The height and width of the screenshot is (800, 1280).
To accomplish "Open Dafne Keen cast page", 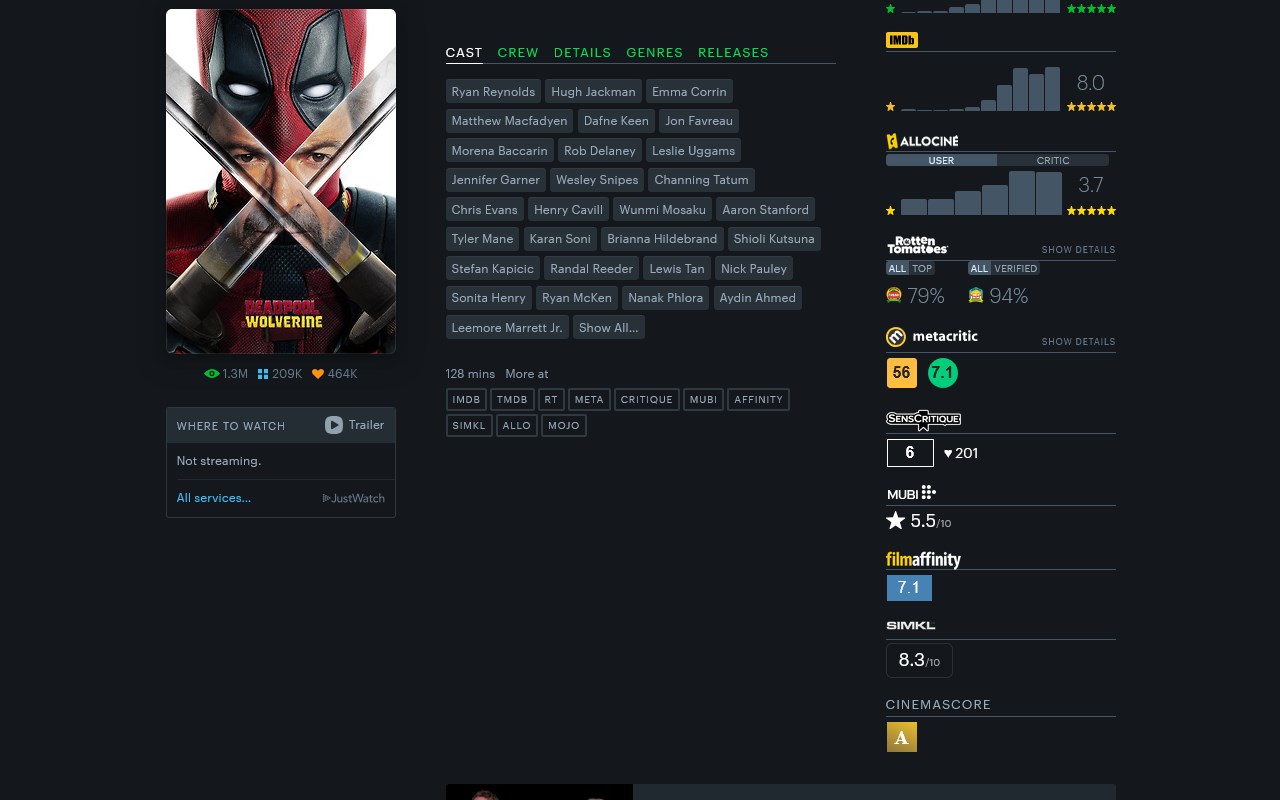I will click(x=616, y=121).
